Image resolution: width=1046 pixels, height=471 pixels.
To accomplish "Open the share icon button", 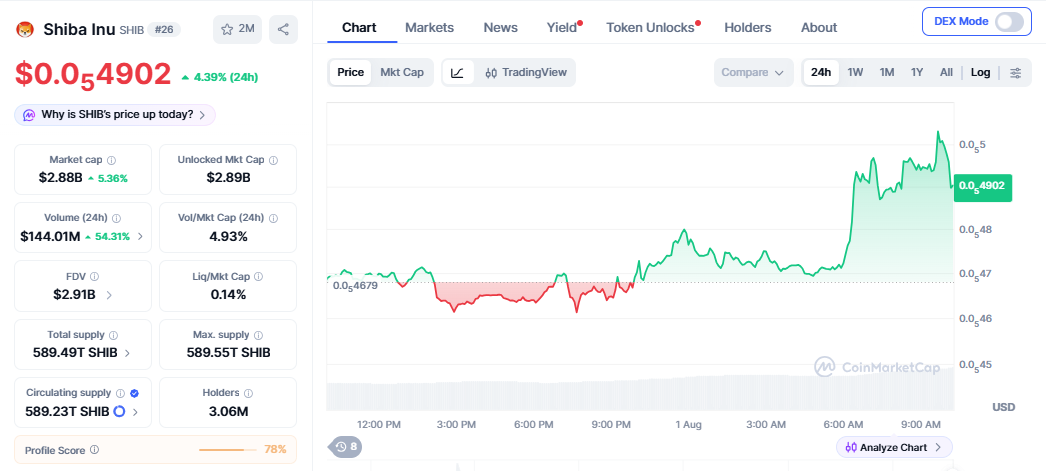I will [284, 29].
